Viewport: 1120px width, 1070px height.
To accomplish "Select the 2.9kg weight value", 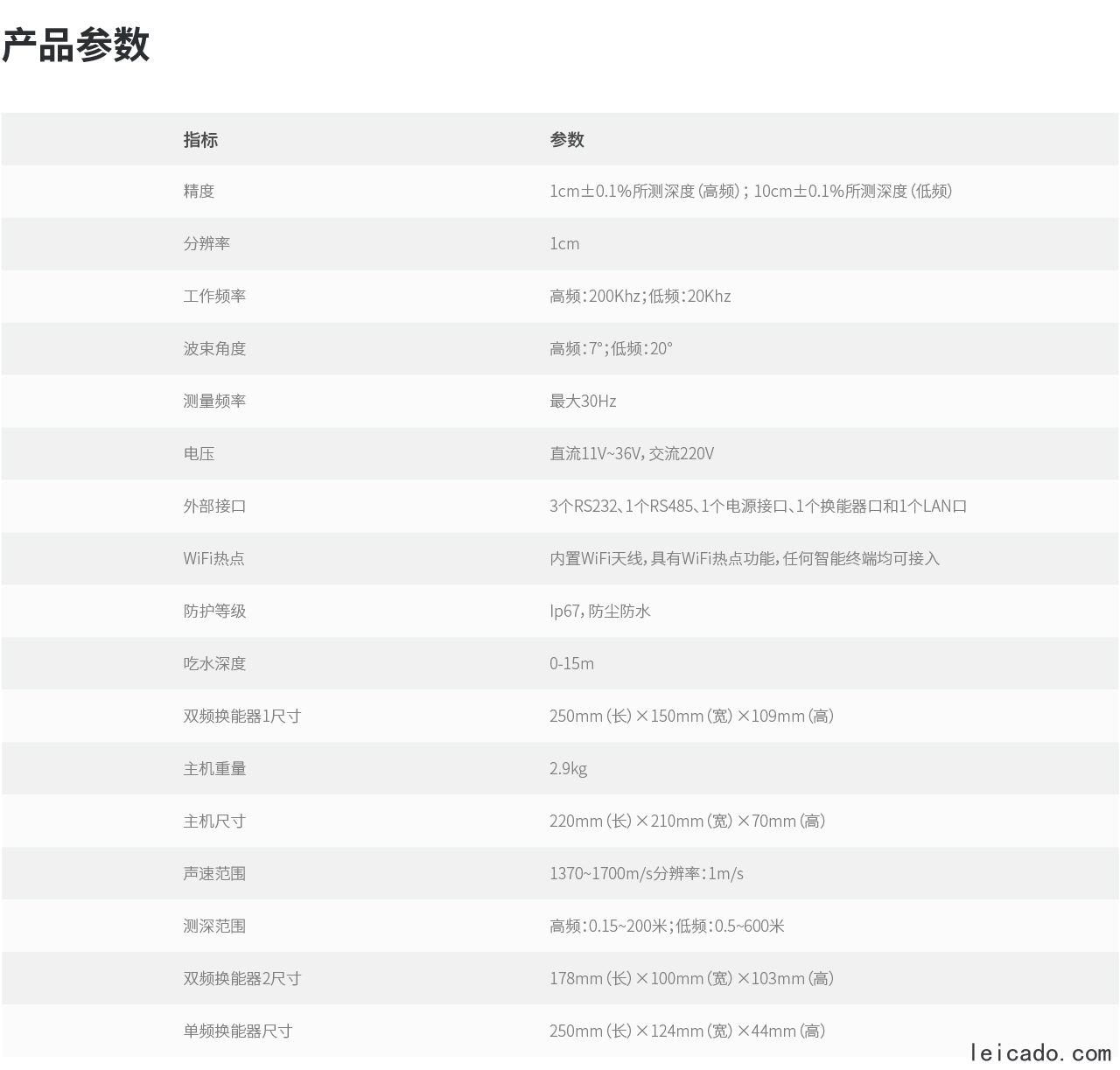I will point(568,769).
